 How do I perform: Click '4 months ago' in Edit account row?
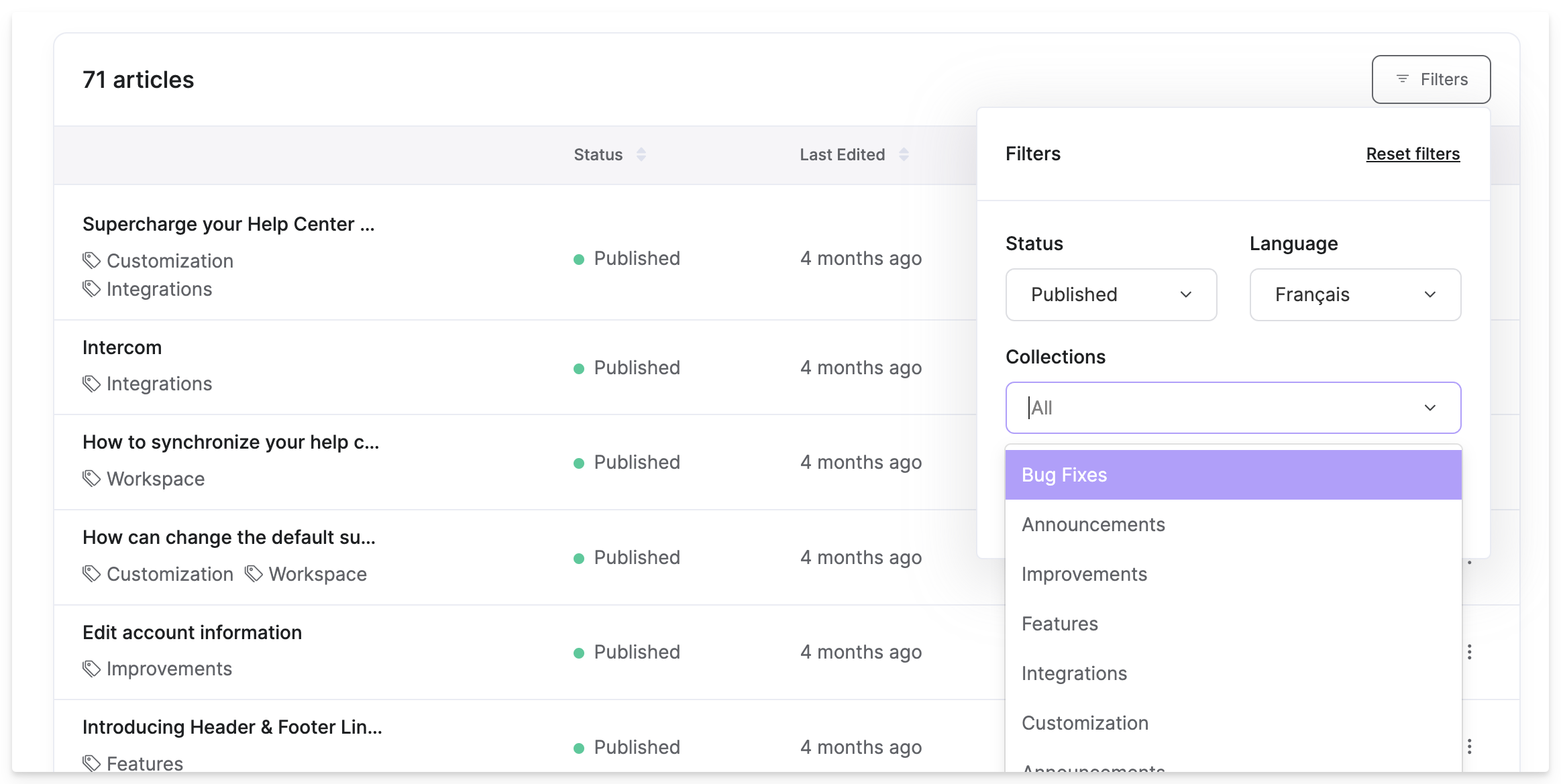pyautogui.click(x=861, y=652)
